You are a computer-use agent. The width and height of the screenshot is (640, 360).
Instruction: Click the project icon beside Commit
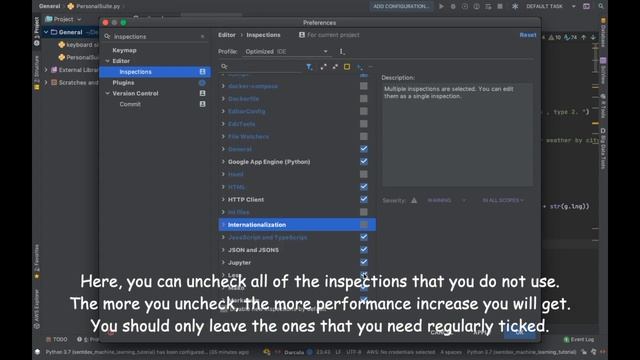(202, 104)
